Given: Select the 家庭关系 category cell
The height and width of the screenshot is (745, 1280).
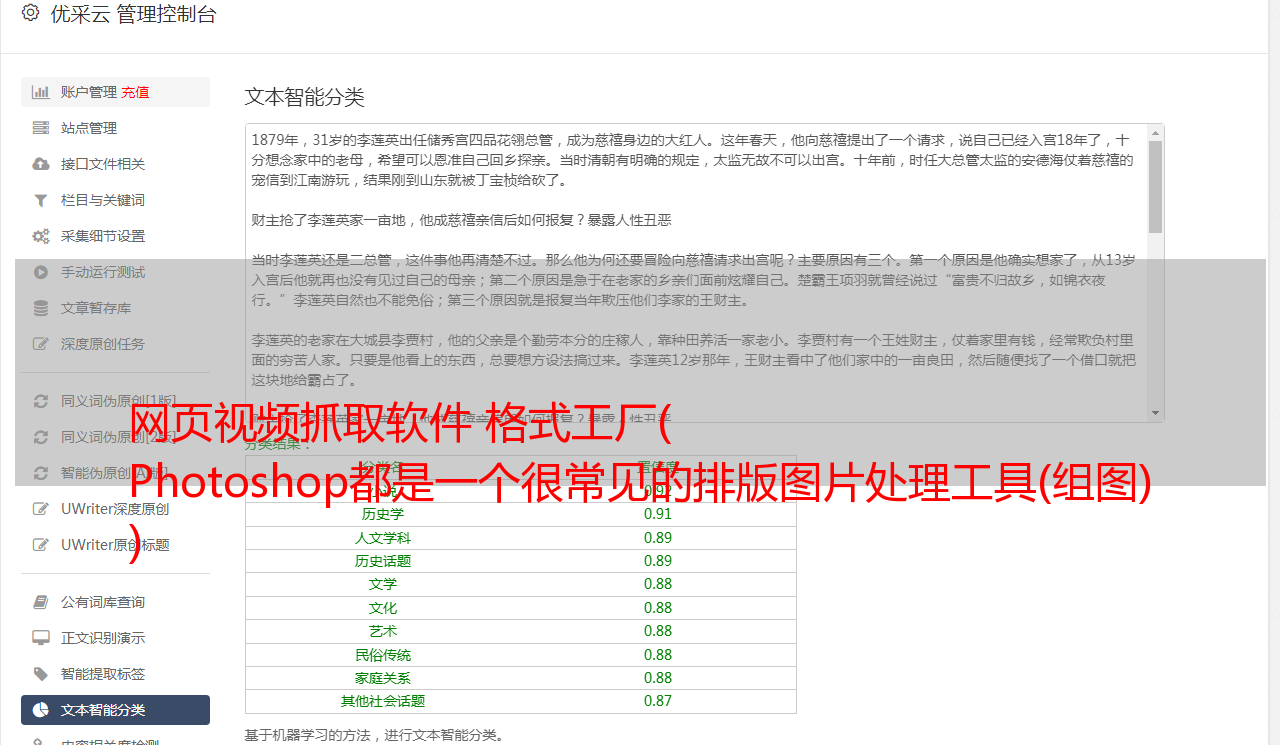Looking at the screenshot, I should pos(383,678).
